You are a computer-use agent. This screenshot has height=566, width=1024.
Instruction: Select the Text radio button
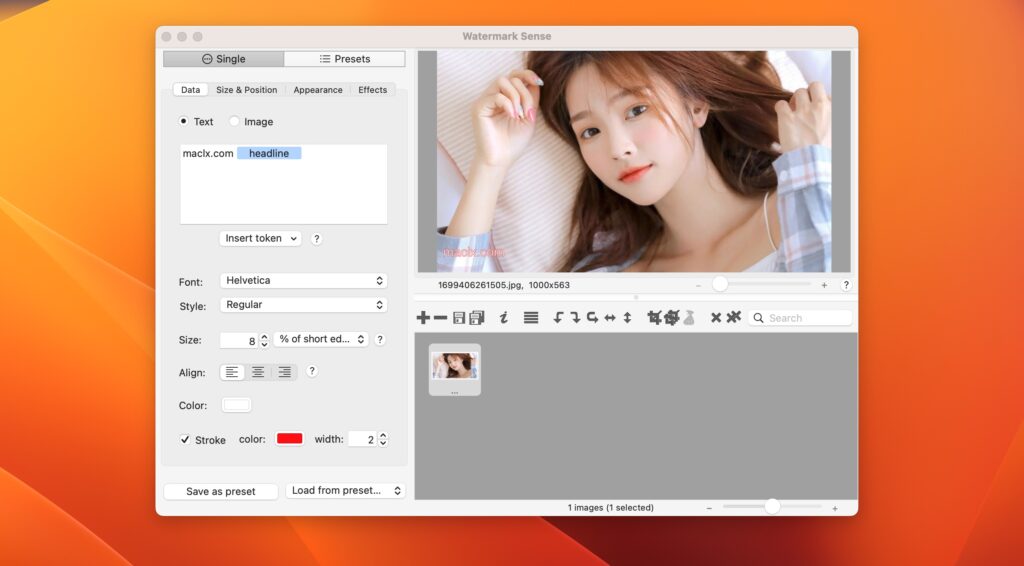pyautogui.click(x=184, y=121)
